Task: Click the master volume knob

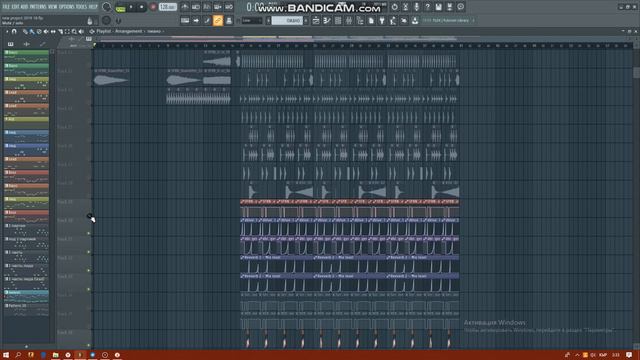Action: click(107, 7)
